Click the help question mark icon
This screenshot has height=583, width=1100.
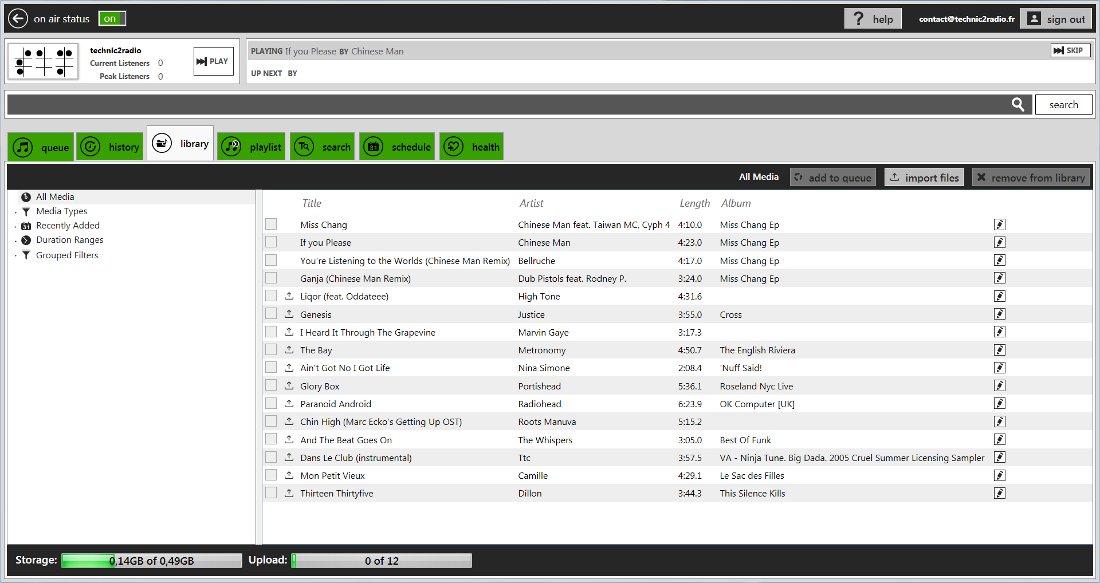click(858, 17)
